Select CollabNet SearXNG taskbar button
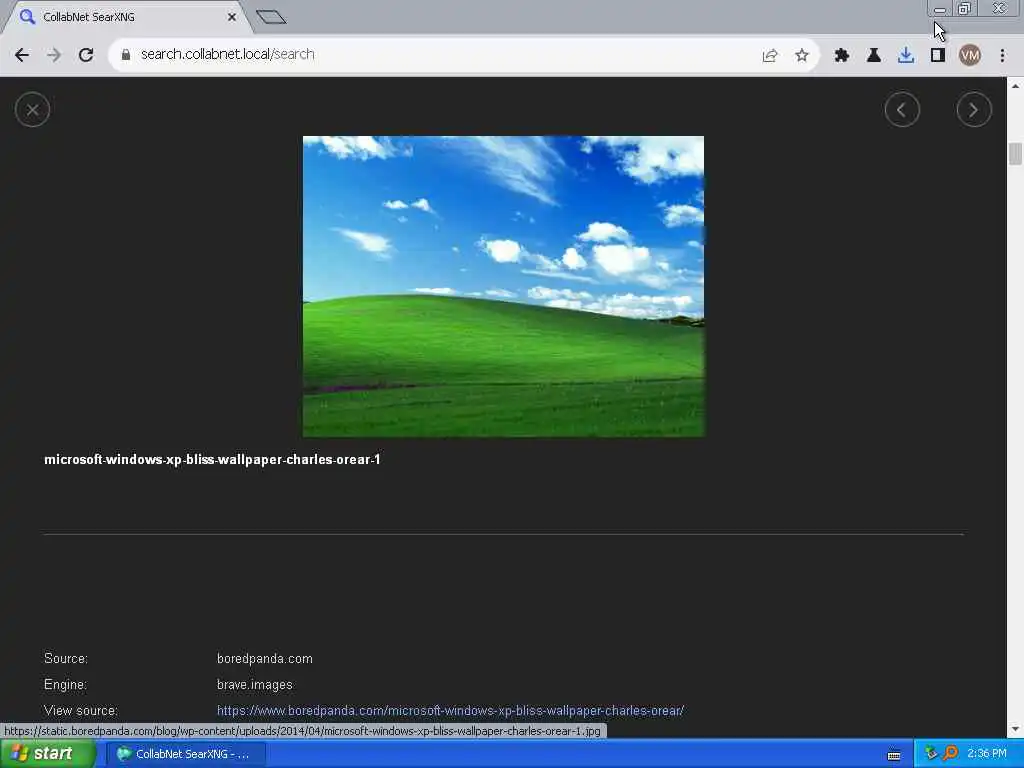Image resolution: width=1024 pixels, height=768 pixels. 186,754
